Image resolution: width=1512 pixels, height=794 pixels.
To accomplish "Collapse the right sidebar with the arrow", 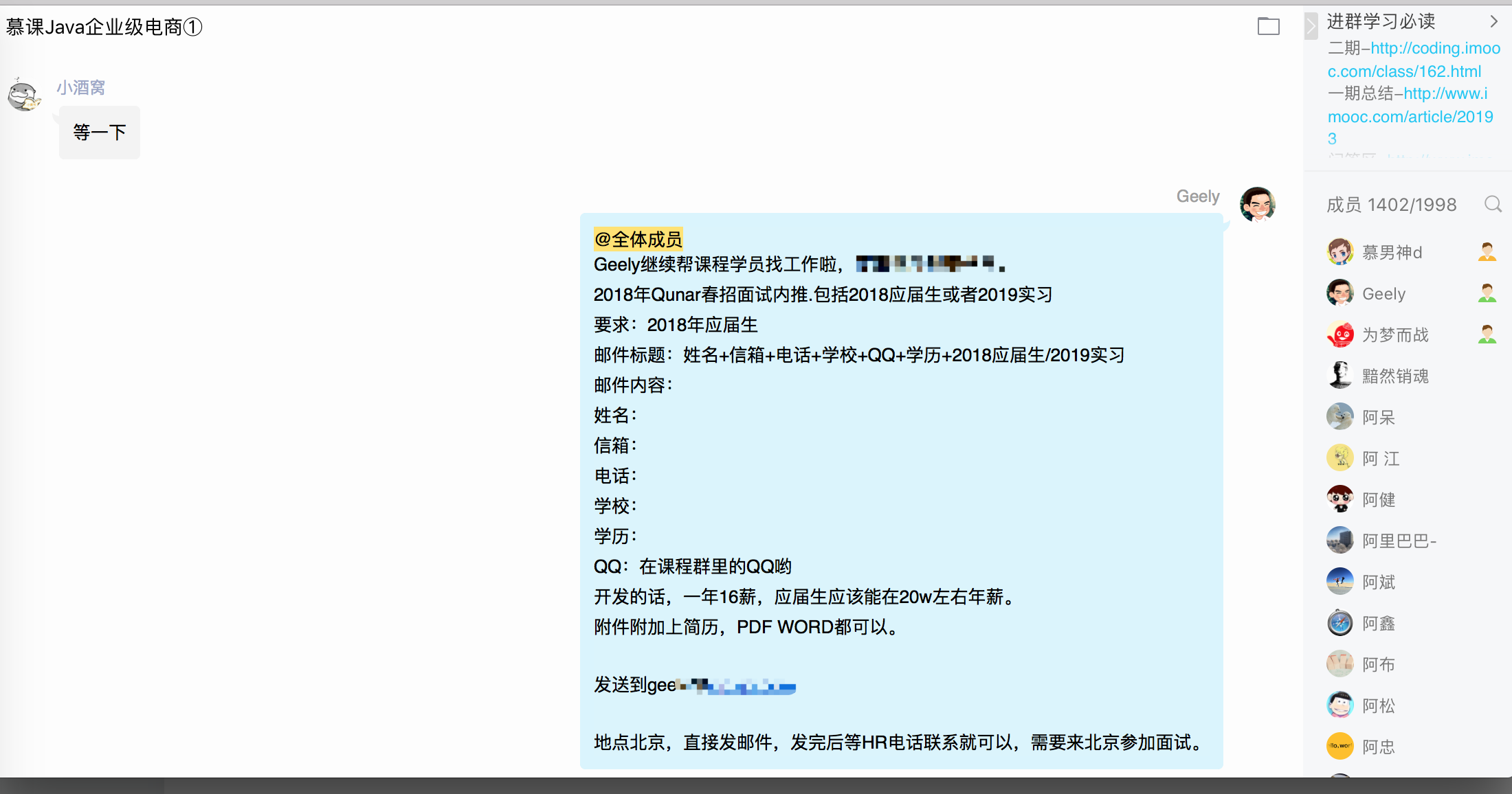I will click(1311, 26).
